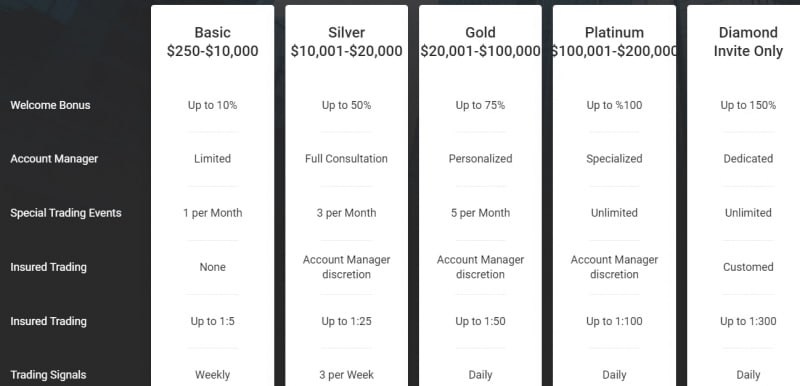The height and width of the screenshot is (386, 800).
Task: Select 'Customed' insured trading in Diamond
Action: coord(748,267)
